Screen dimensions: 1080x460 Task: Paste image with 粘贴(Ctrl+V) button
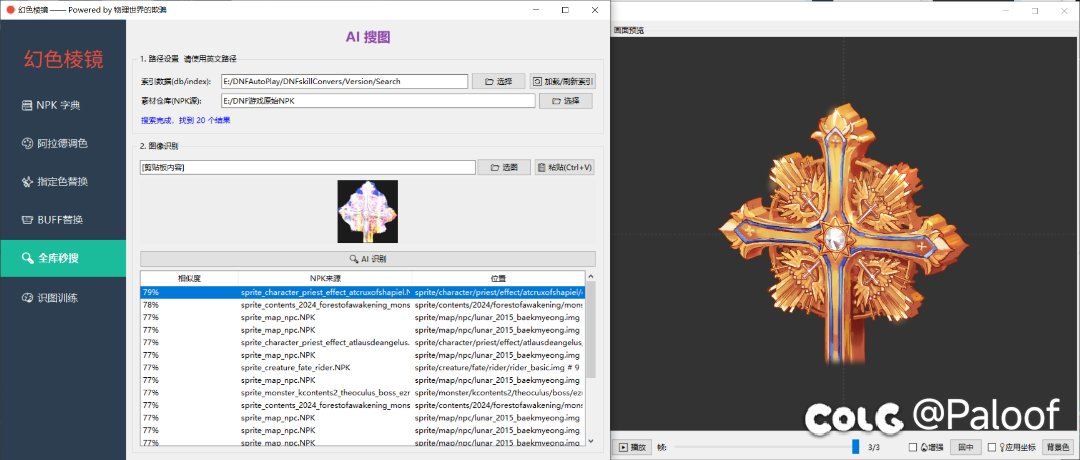point(564,167)
